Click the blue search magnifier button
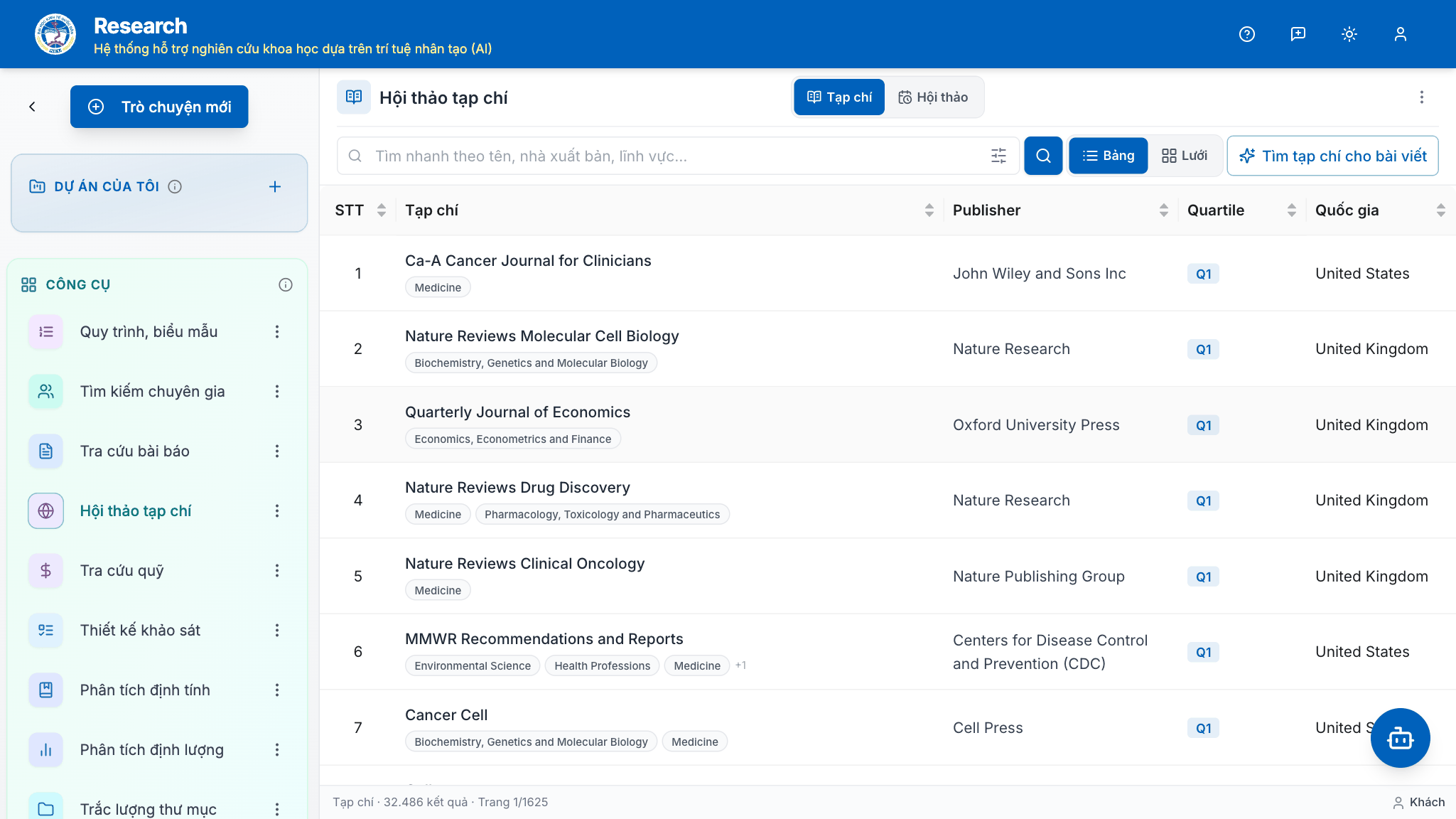Screen dimensions: 1456x819 1043,156
